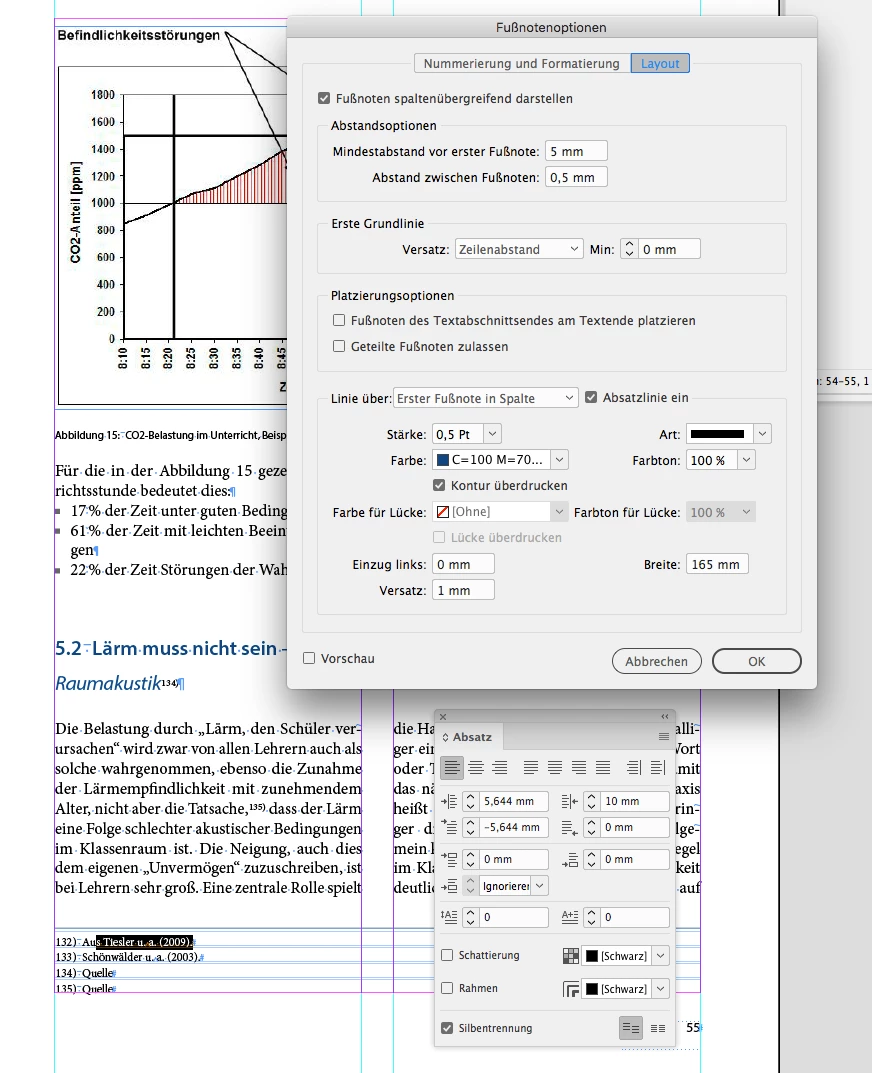Click the space before paragraph icon
The image size is (872, 1073).
pyautogui.click(x=449, y=859)
